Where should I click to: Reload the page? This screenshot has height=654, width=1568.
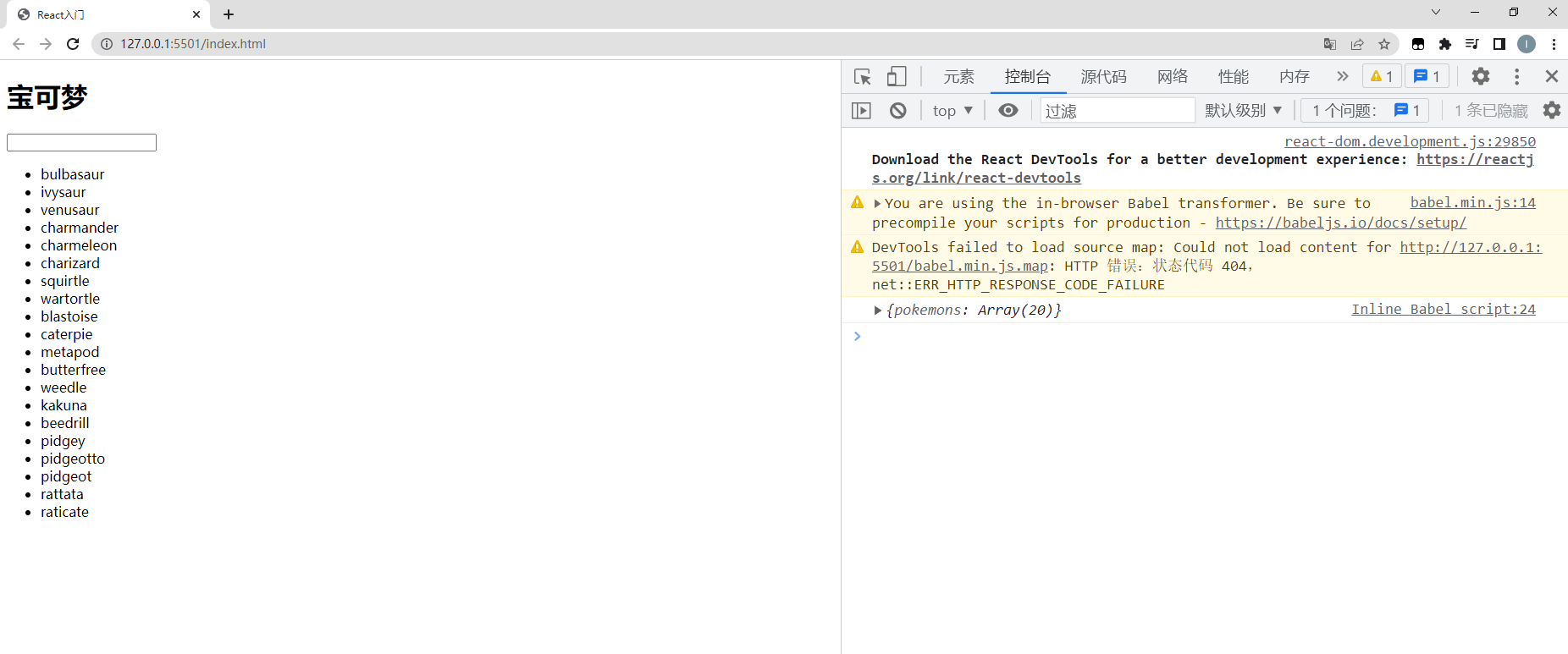pos(73,44)
